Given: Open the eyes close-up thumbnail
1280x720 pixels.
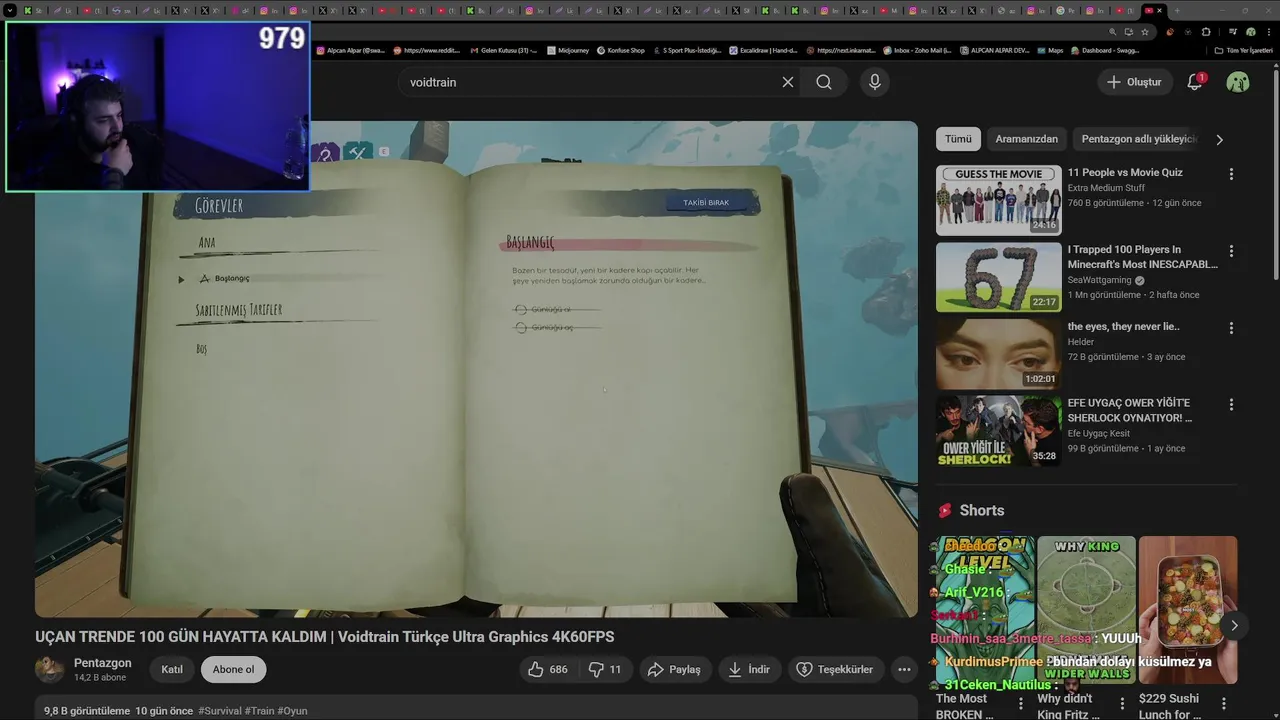Looking at the screenshot, I should tap(999, 354).
